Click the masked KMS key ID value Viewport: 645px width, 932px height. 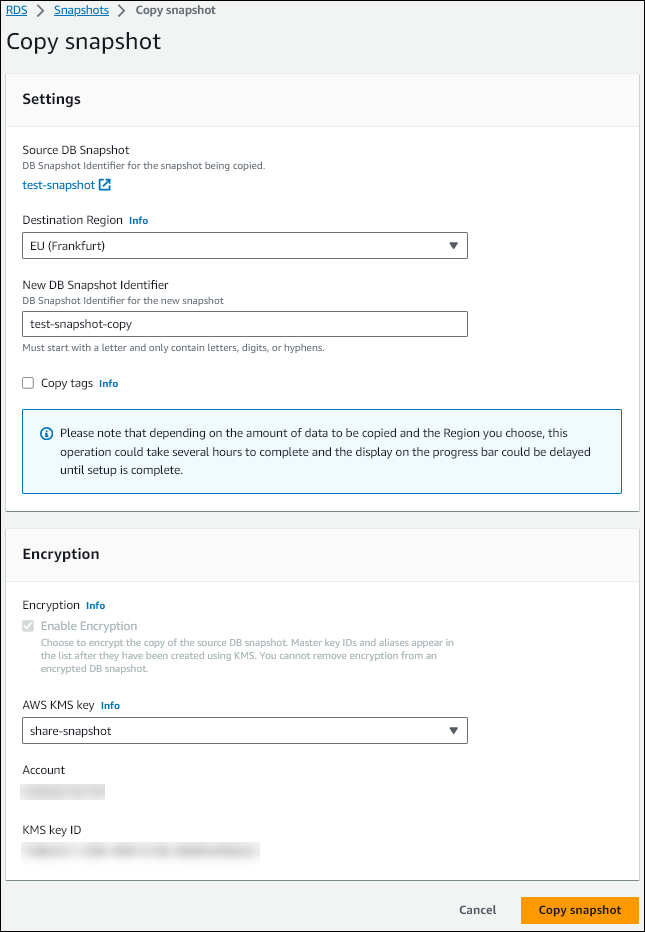140,852
